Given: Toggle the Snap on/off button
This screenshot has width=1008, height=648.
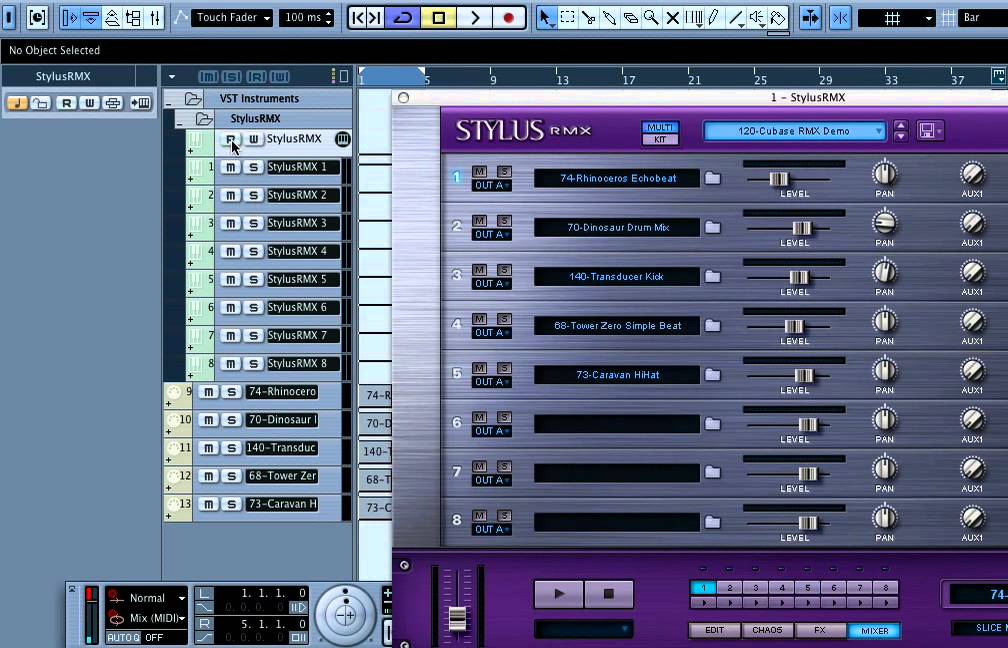Looking at the screenshot, I should pos(840,17).
